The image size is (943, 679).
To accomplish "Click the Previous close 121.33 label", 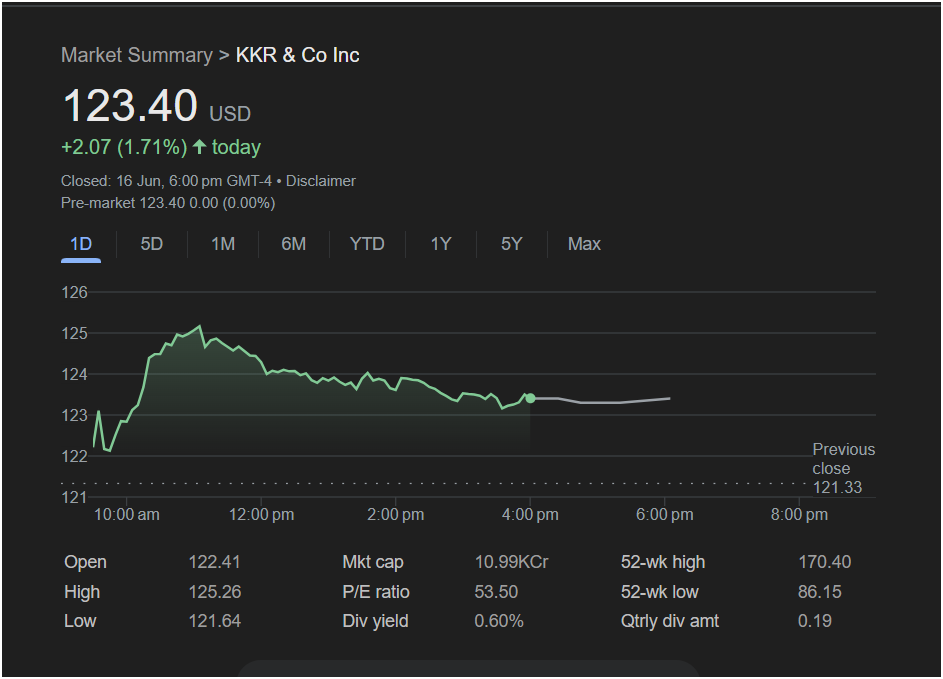I will pyautogui.click(x=844, y=469).
